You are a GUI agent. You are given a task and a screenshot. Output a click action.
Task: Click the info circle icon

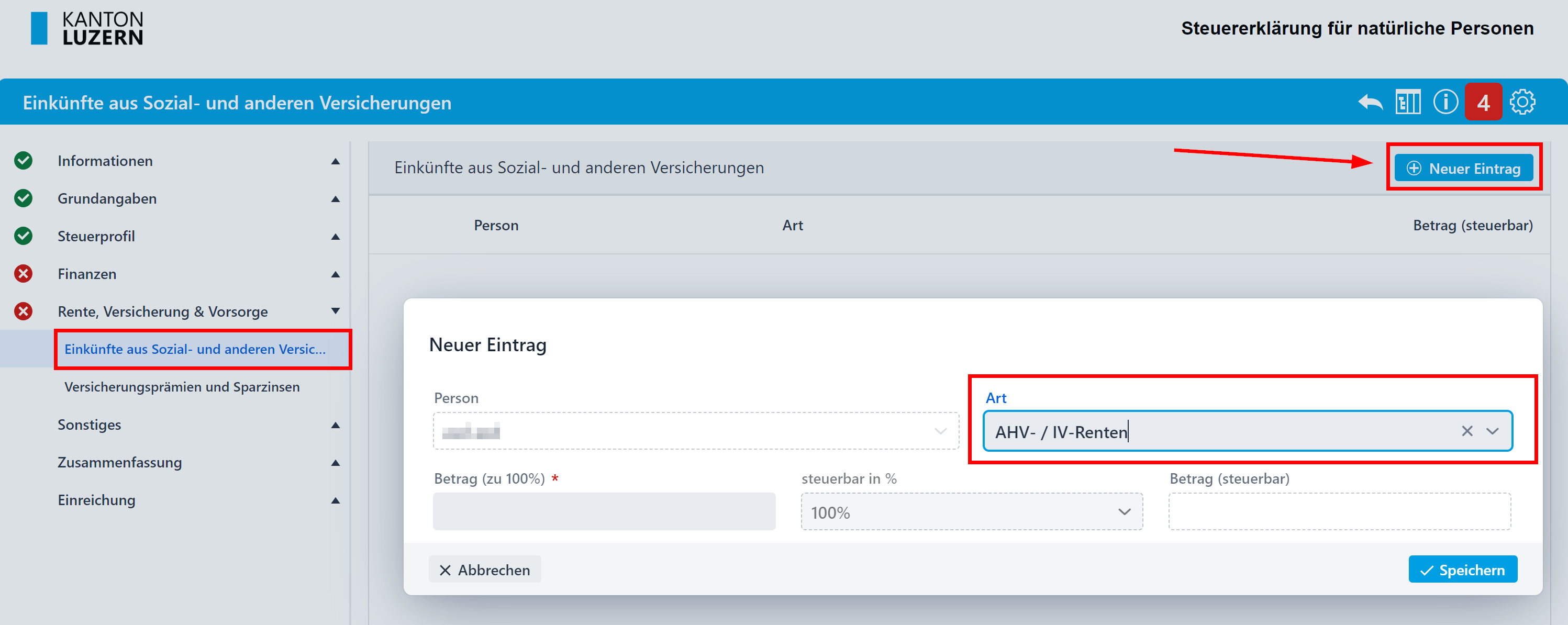1445,102
